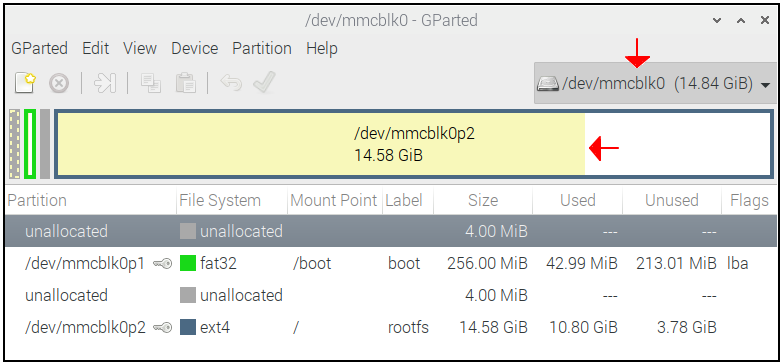Click the Resize/Move toolbar icon
Viewport: 781px width, 364px height.
pyautogui.click(x=105, y=83)
